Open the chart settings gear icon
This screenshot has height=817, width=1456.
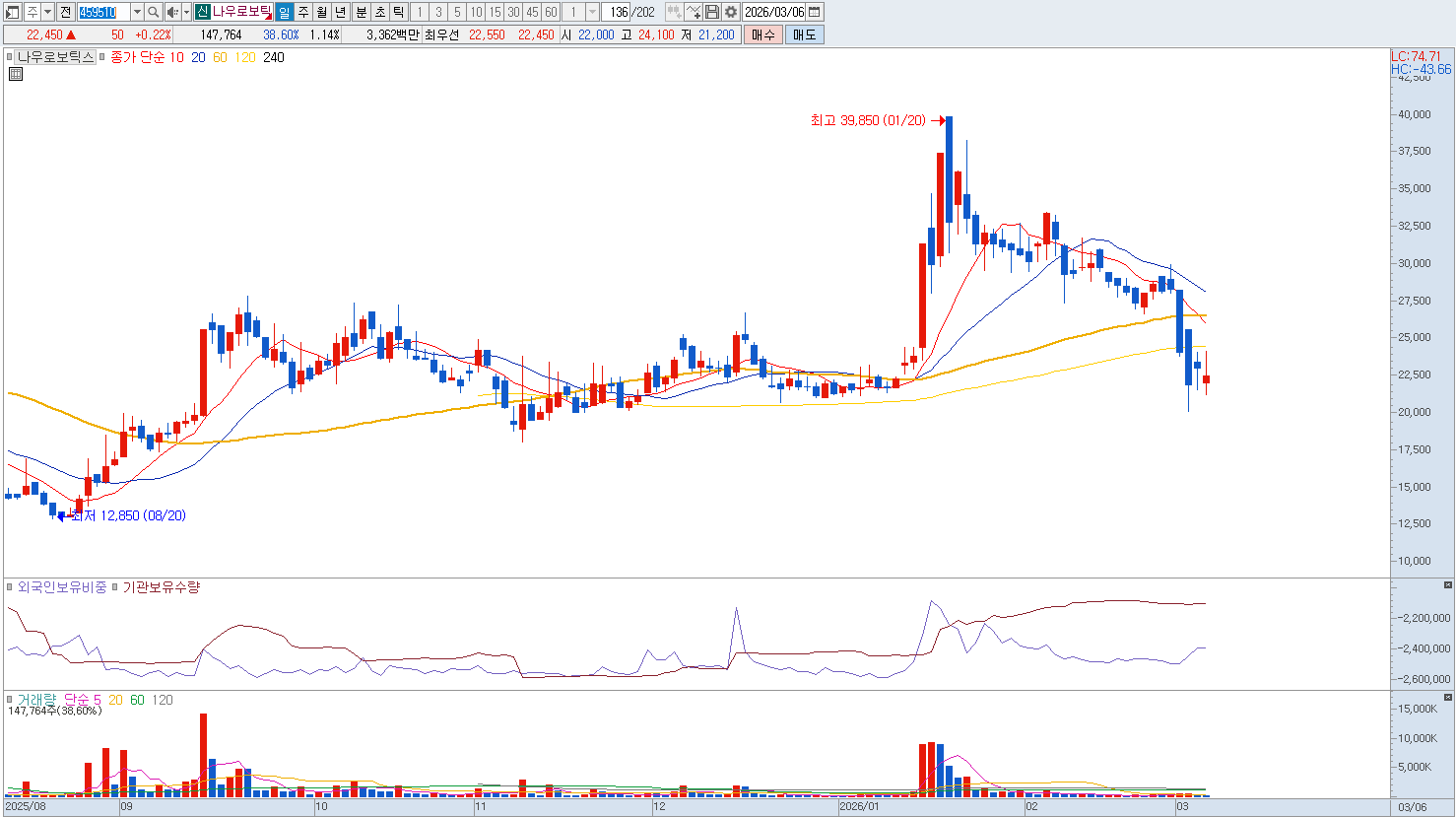(x=731, y=12)
